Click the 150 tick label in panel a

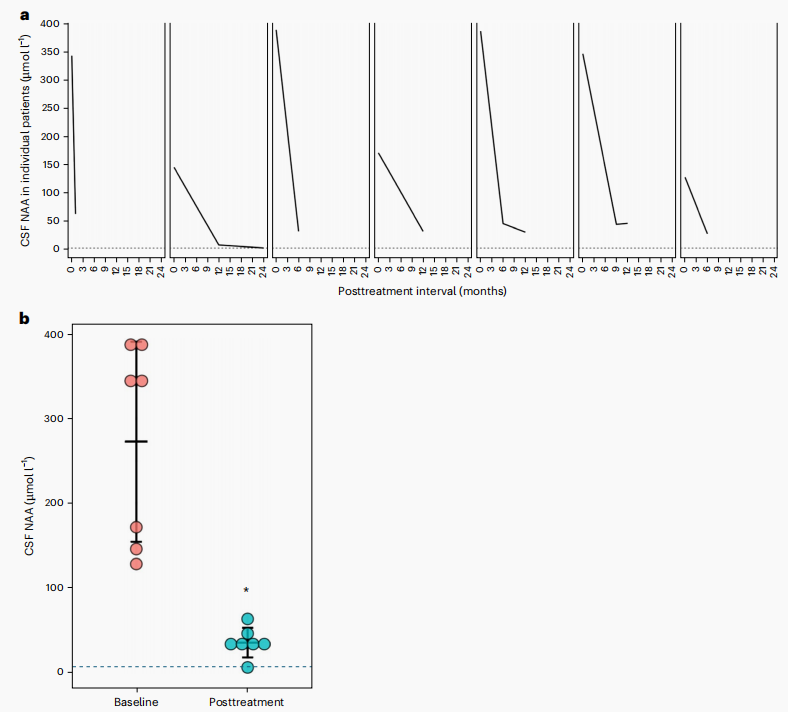[x=50, y=165]
